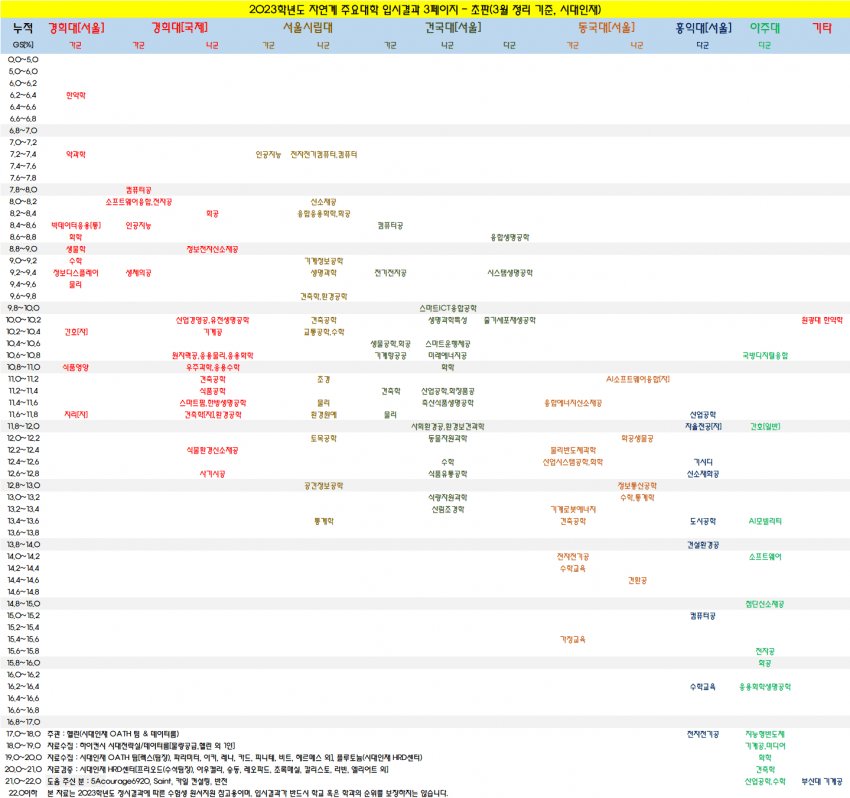This screenshot has width=850, height=798.
Task: Select the red '기타' column header
Action: tap(822, 28)
